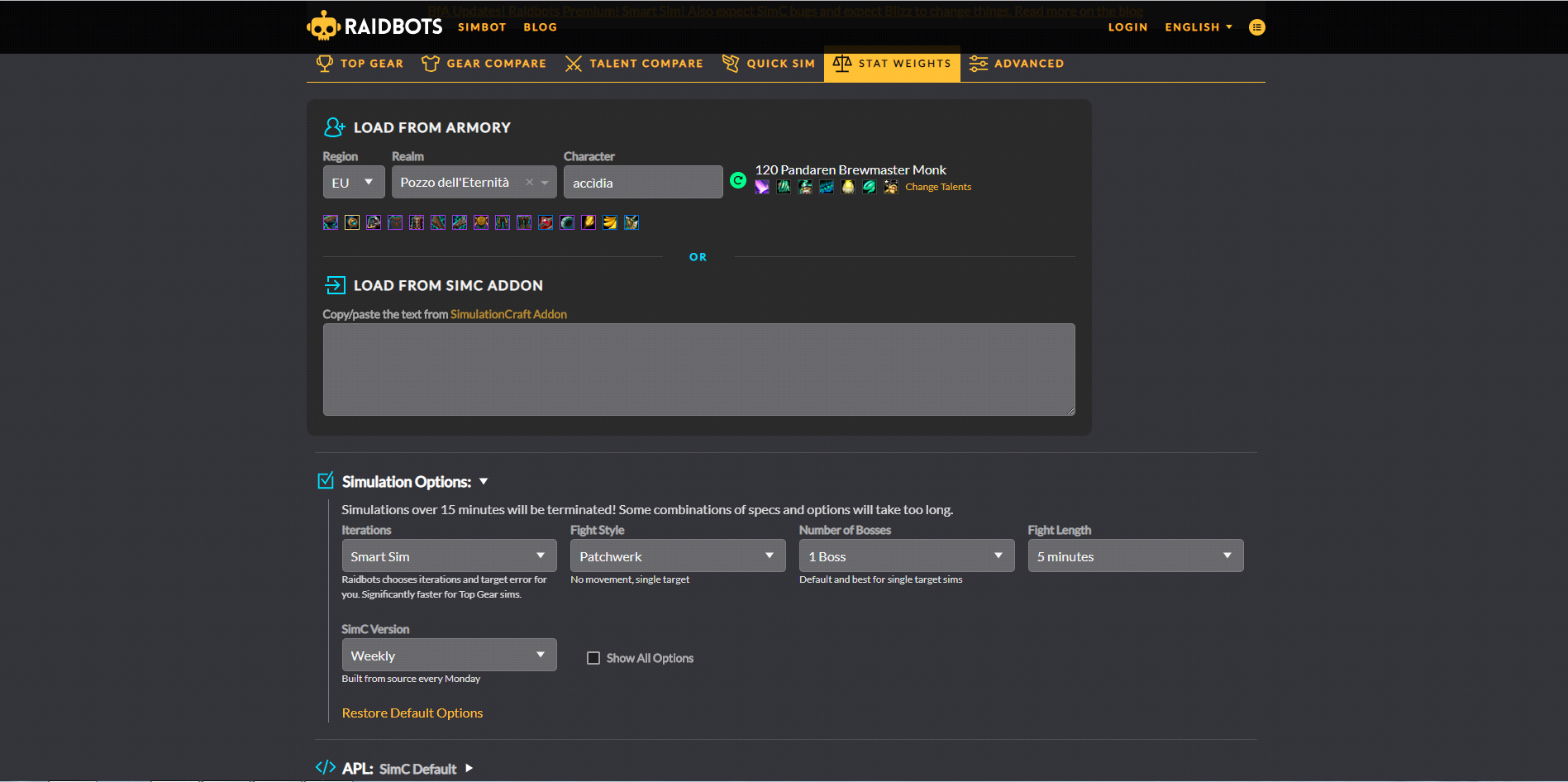
Task: Click the text 'No movement, single target'
Action: (x=630, y=579)
